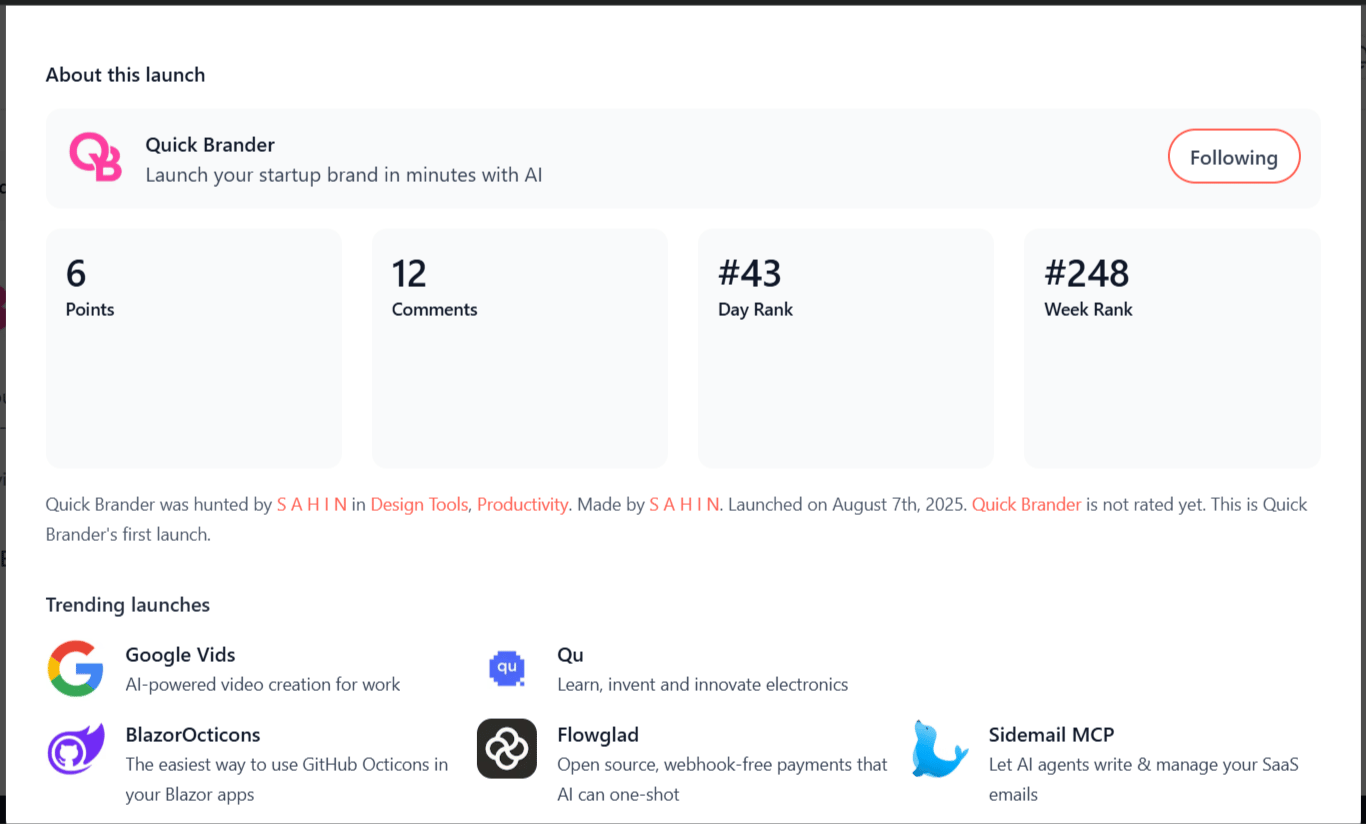Viewport: 1366px width, 824px height.
Task: Click the Quick Brander heading in launch card
Action: (x=210, y=145)
